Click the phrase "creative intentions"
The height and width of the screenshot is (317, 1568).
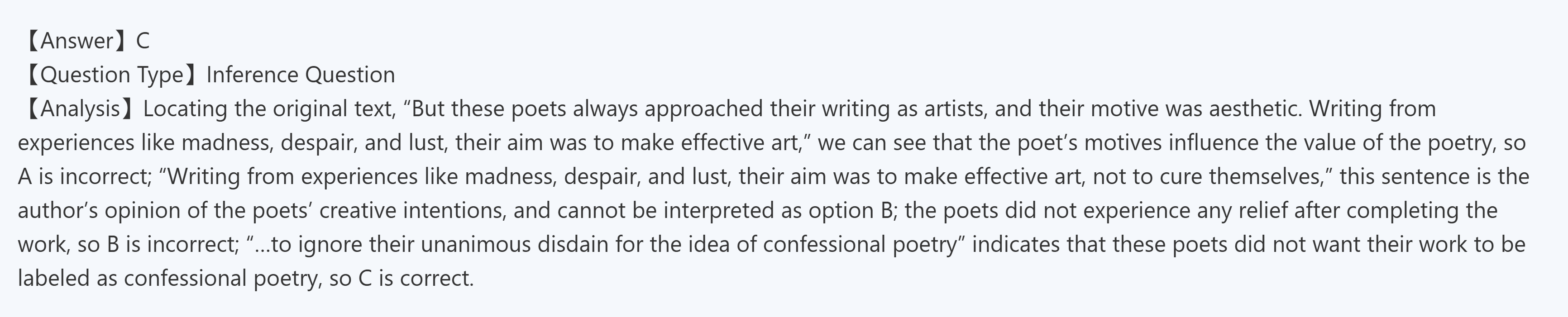tap(413, 211)
